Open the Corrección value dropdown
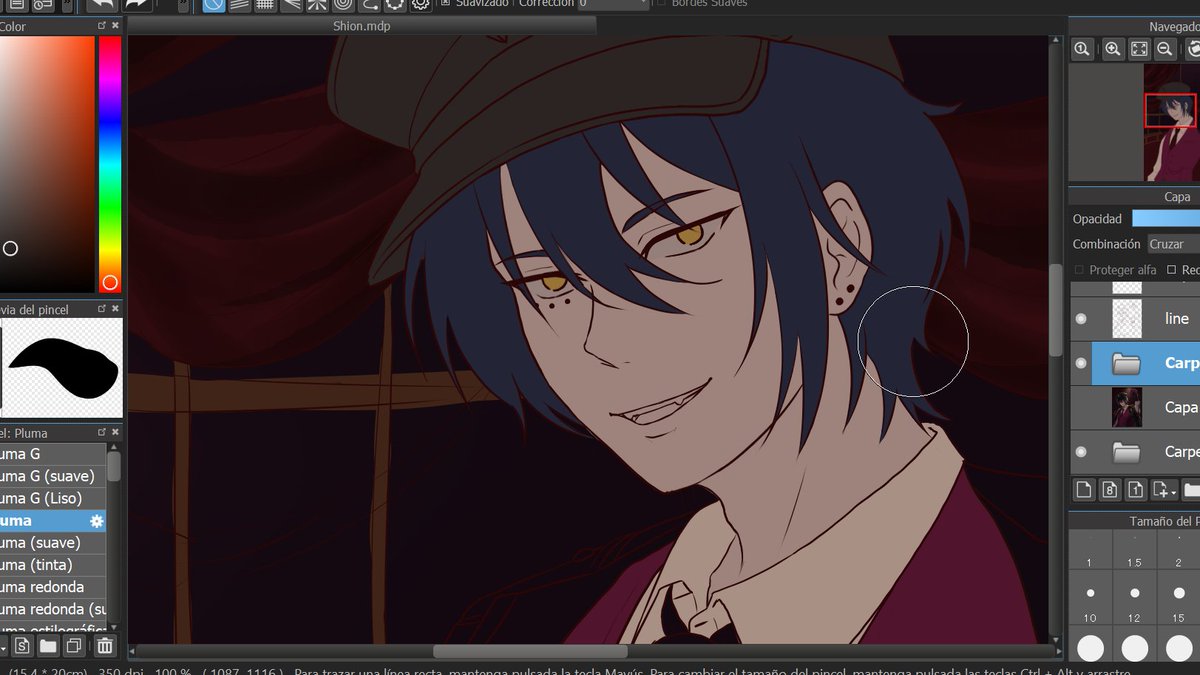 642,4
